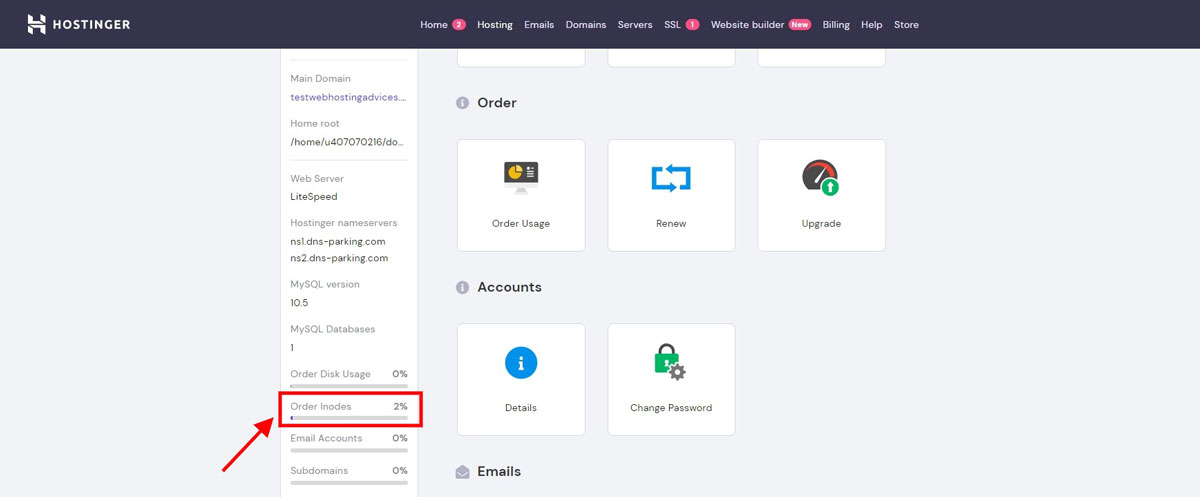Click the Hostinger nameservers label
1200x497 pixels.
[344, 223]
